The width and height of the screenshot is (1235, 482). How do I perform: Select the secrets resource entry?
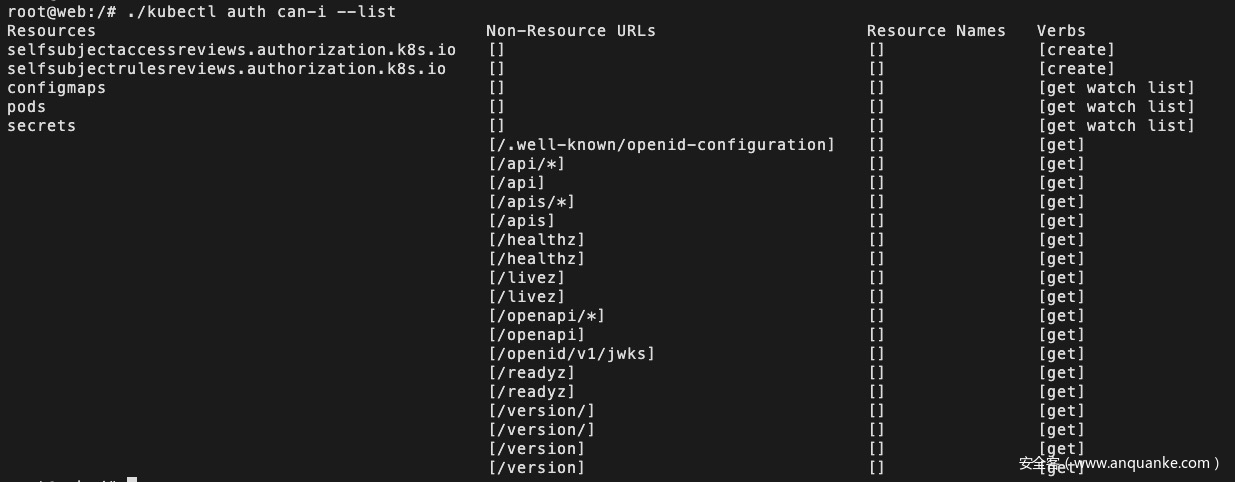(x=41, y=126)
